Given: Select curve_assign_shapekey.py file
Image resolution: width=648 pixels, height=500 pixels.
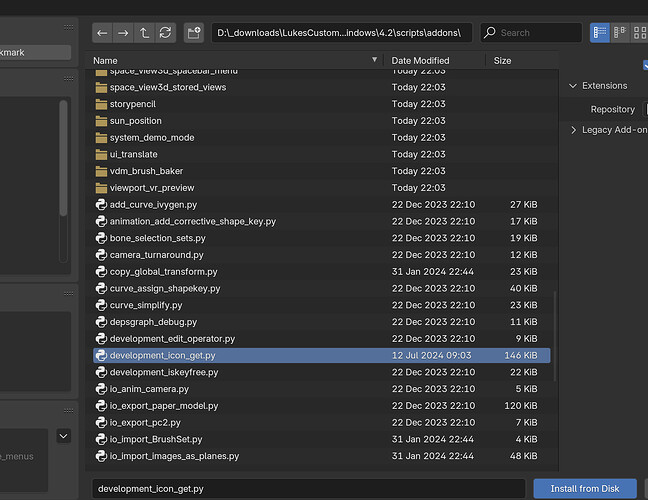Looking at the screenshot, I should pyautogui.click(x=322, y=288).
